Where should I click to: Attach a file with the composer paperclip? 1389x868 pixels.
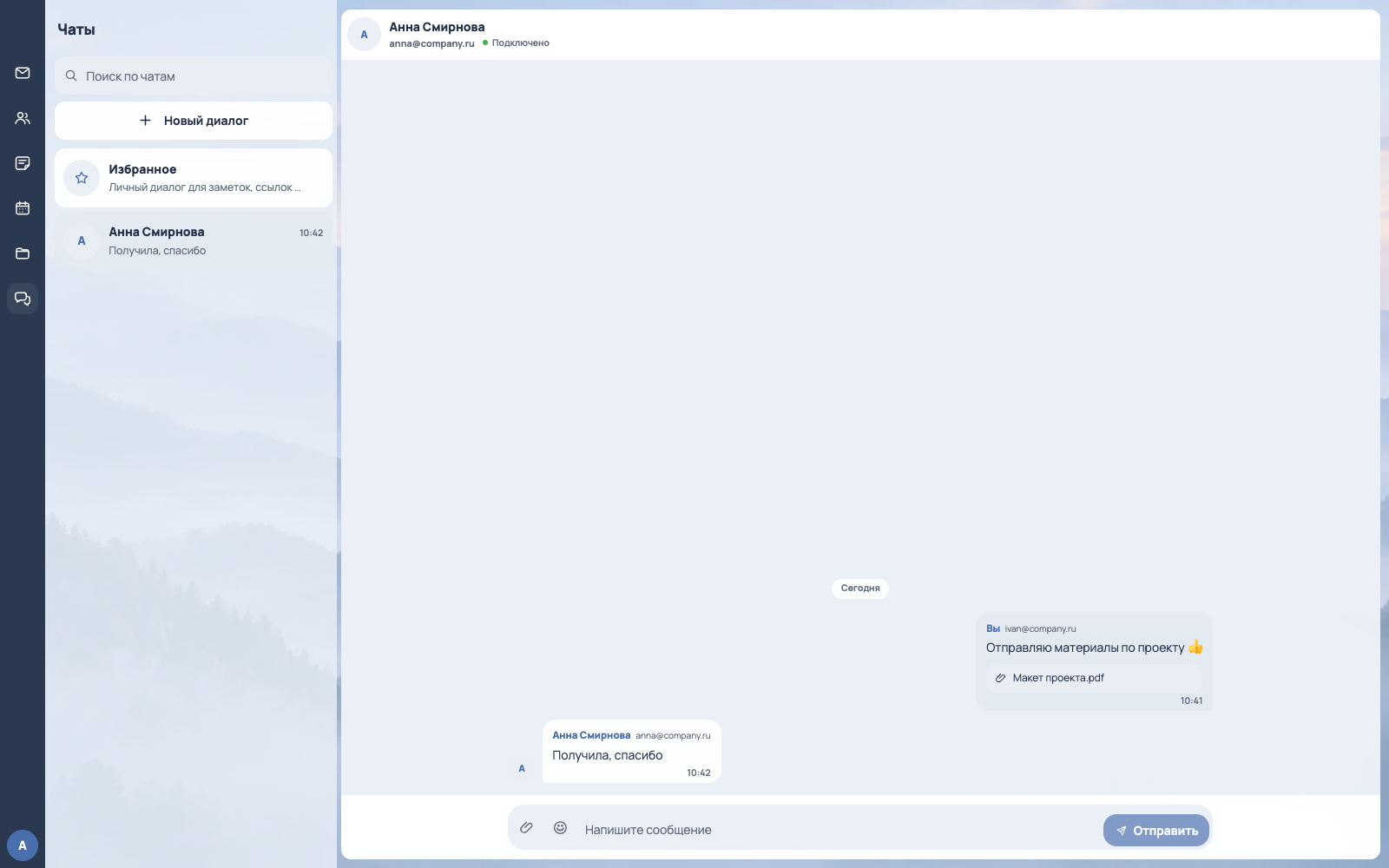coord(526,828)
